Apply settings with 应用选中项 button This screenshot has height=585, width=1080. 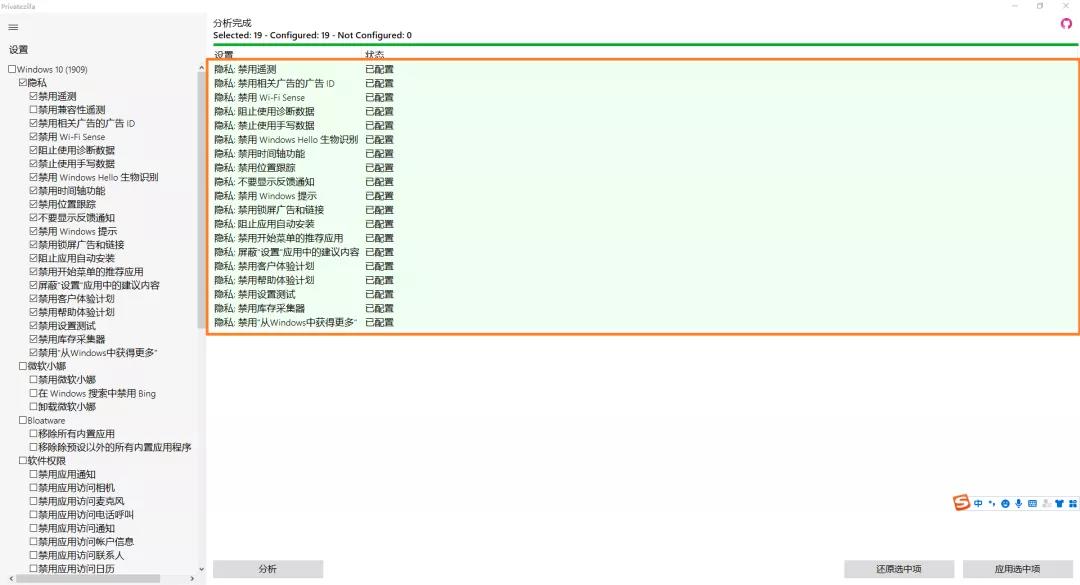click(x=1017, y=569)
